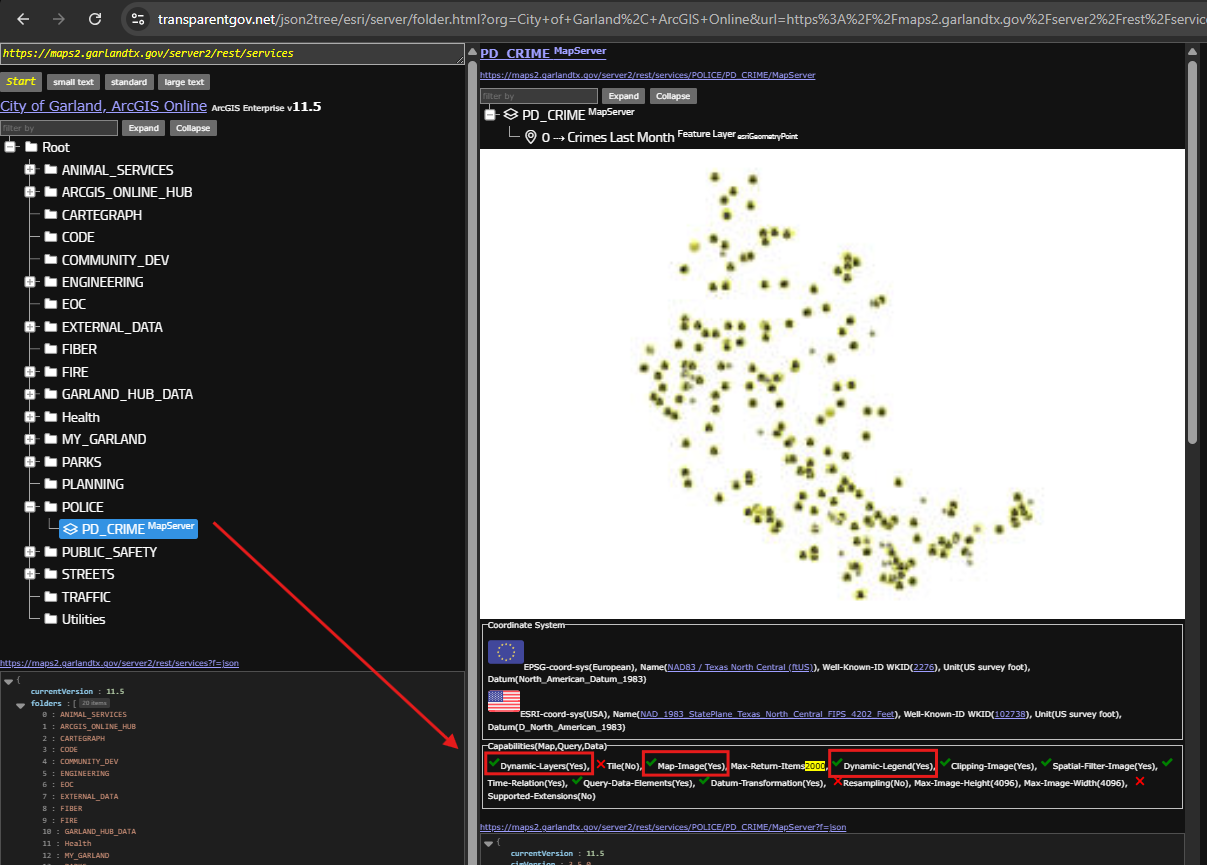Click the green check beside Query-Data-Elements(Yes)
The image size is (1207, 865).
coord(577,780)
